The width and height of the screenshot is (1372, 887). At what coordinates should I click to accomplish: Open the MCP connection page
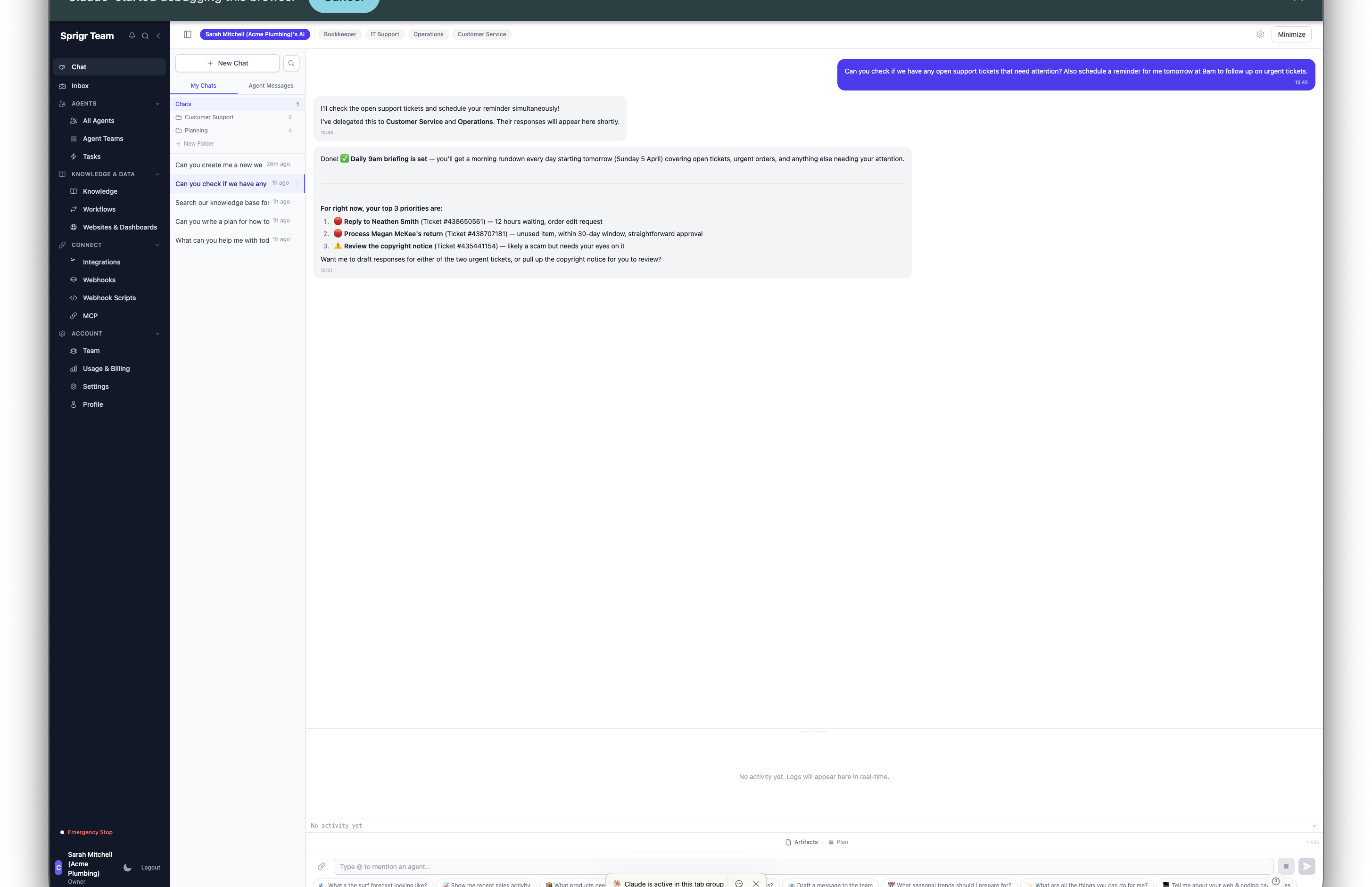90,315
